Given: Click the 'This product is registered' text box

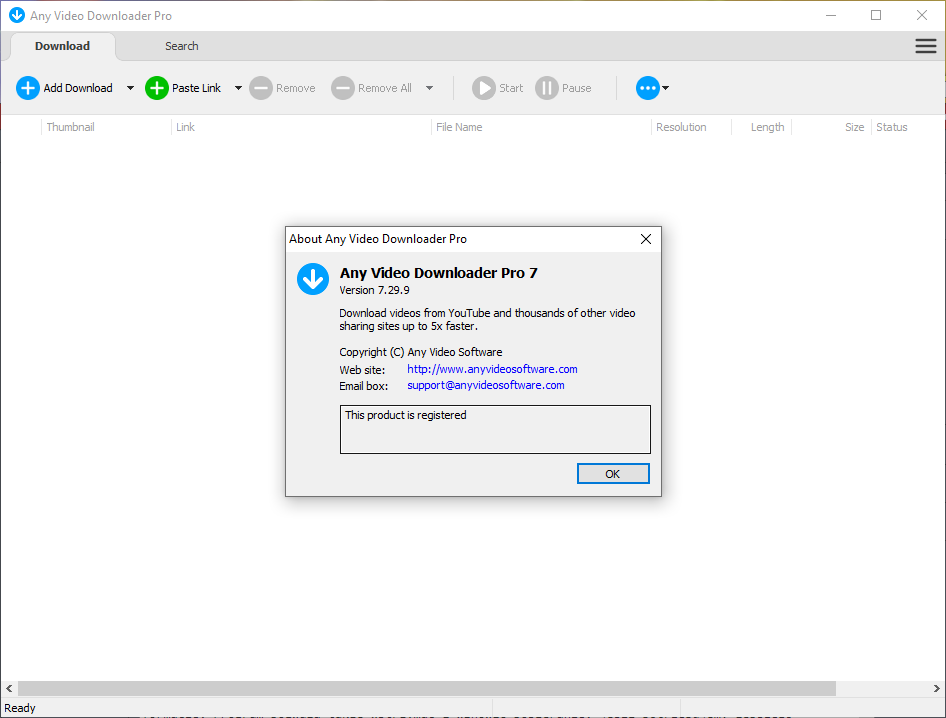Looking at the screenshot, I should click(495, 430).
